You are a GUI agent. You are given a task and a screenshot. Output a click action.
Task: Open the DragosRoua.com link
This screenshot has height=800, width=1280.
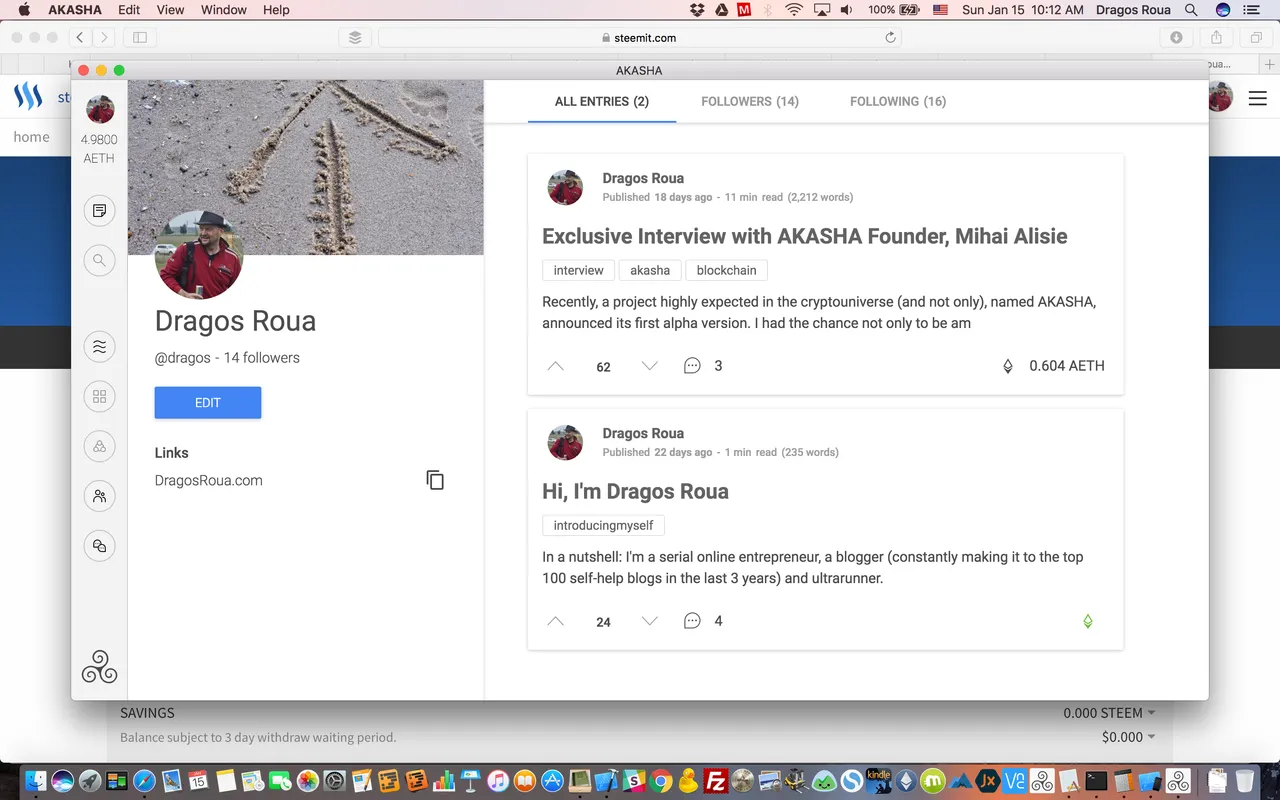click(x=209, y=480)
